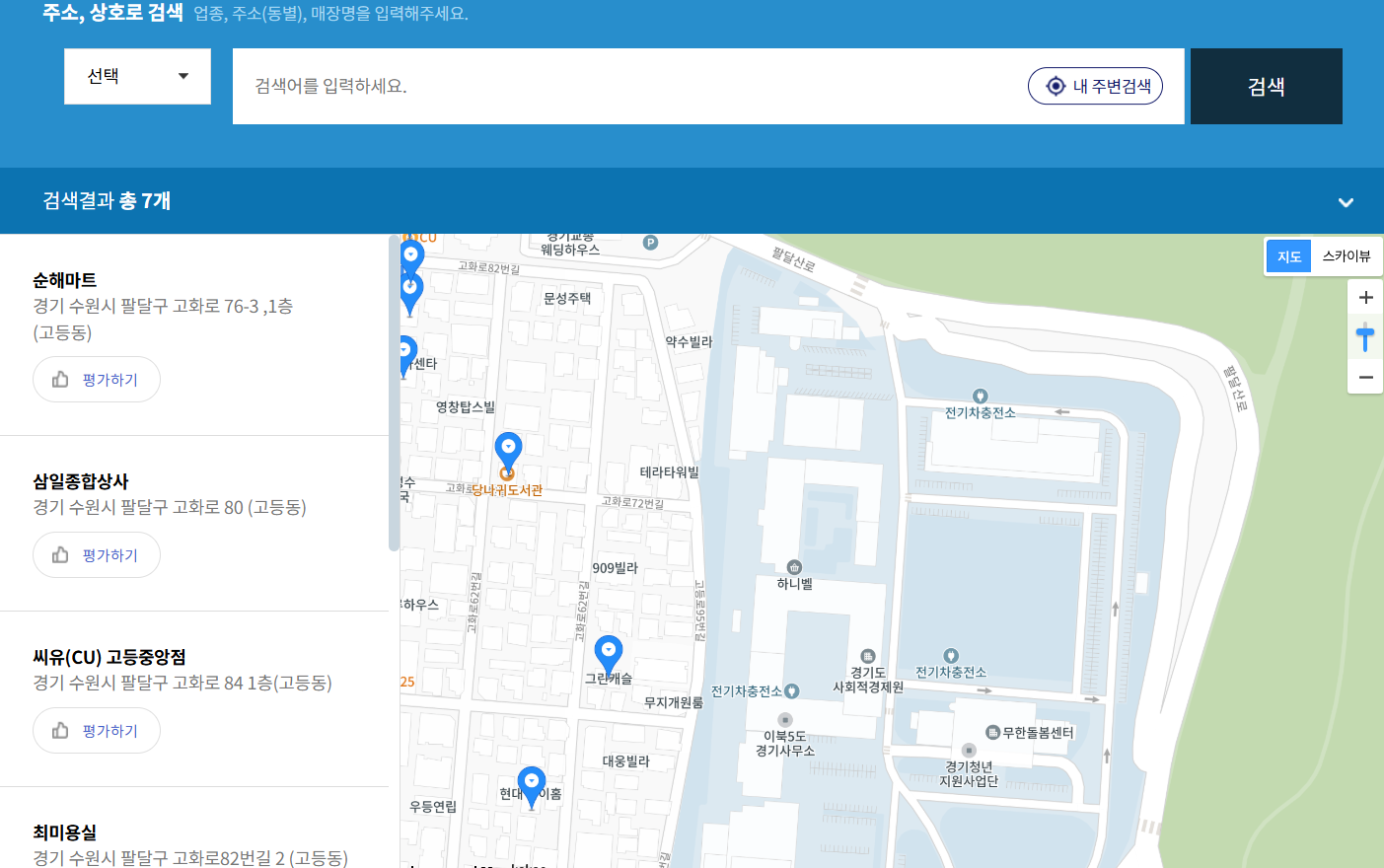This screenshot has width=1384, height=868.
Task: Click the blue map pin at 그린캐슬
Action: pos(609,656)
